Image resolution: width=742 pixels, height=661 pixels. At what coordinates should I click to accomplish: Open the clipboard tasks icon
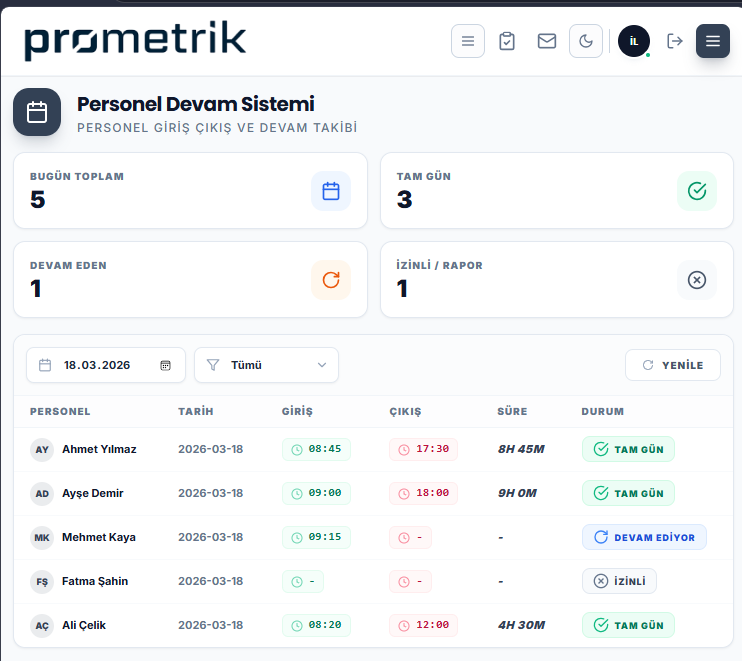(x=507, y=41)
